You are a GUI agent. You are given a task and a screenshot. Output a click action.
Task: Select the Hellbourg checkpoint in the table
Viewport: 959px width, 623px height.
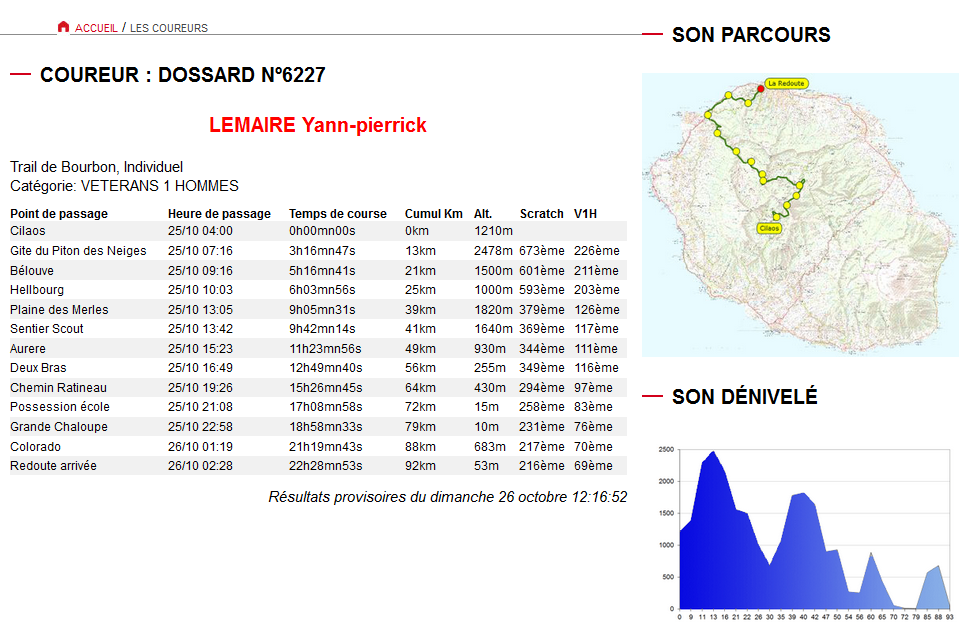click(30, 290)
